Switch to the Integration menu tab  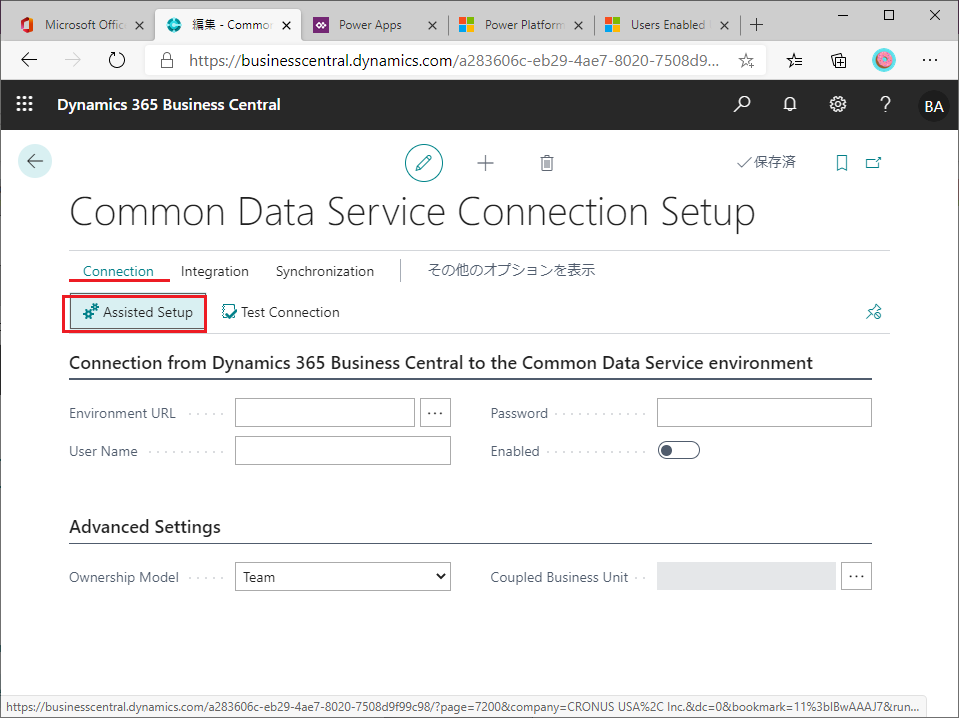click(x=215, y=271)
